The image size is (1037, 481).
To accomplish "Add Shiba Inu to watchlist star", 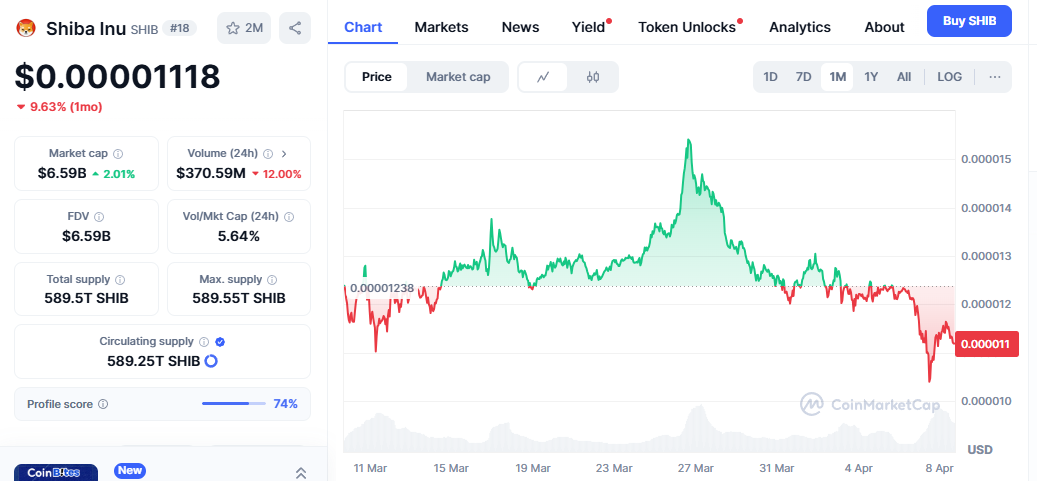I will pyautogui.click(x=245, y=28).
